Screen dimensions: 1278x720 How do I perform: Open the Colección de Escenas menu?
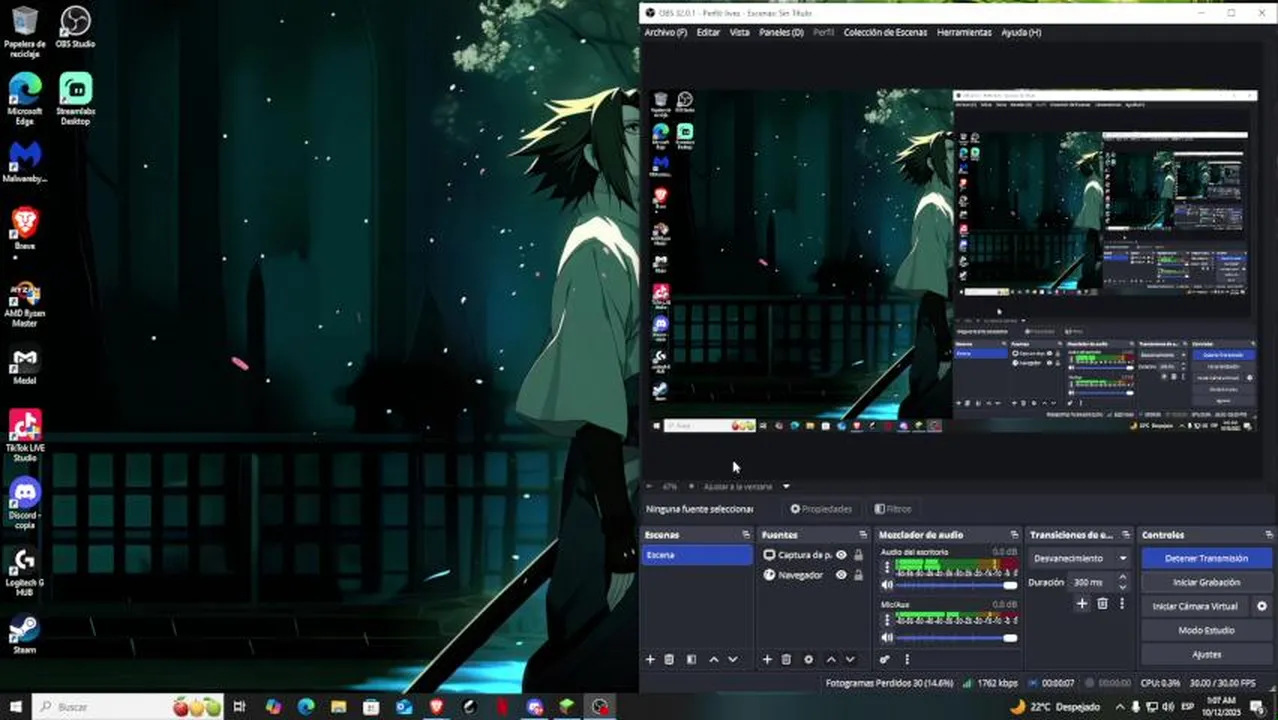point(885,32)
